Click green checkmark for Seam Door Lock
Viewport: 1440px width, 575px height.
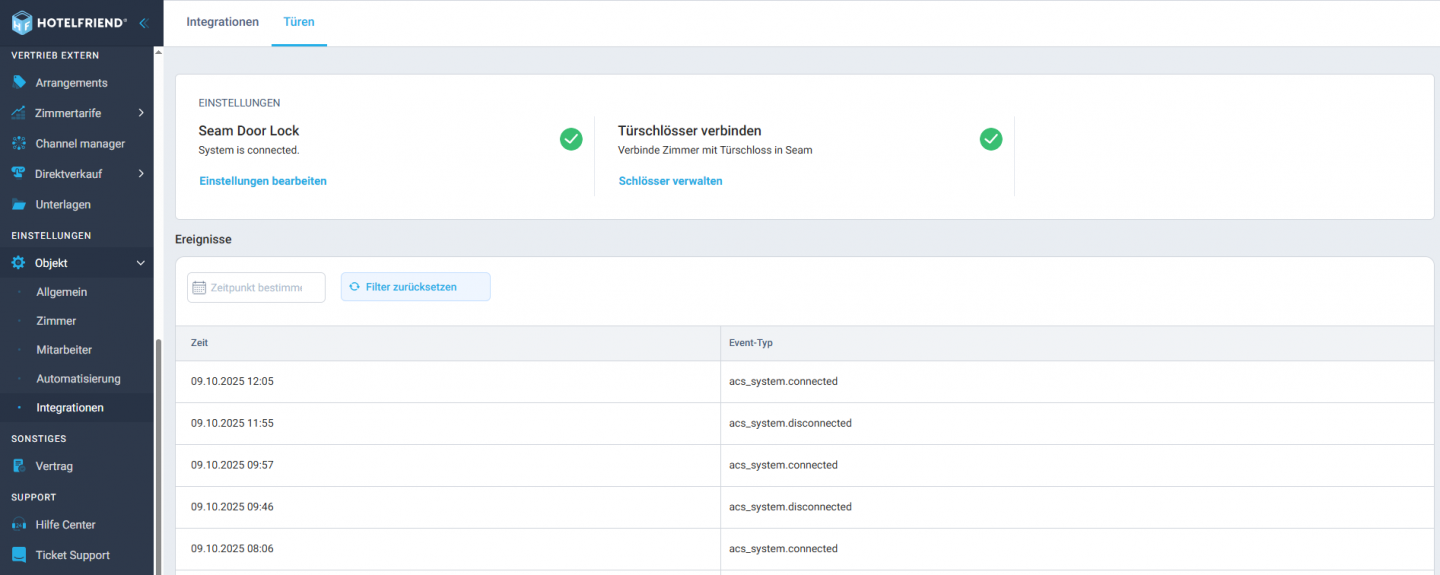coord(571,139)
